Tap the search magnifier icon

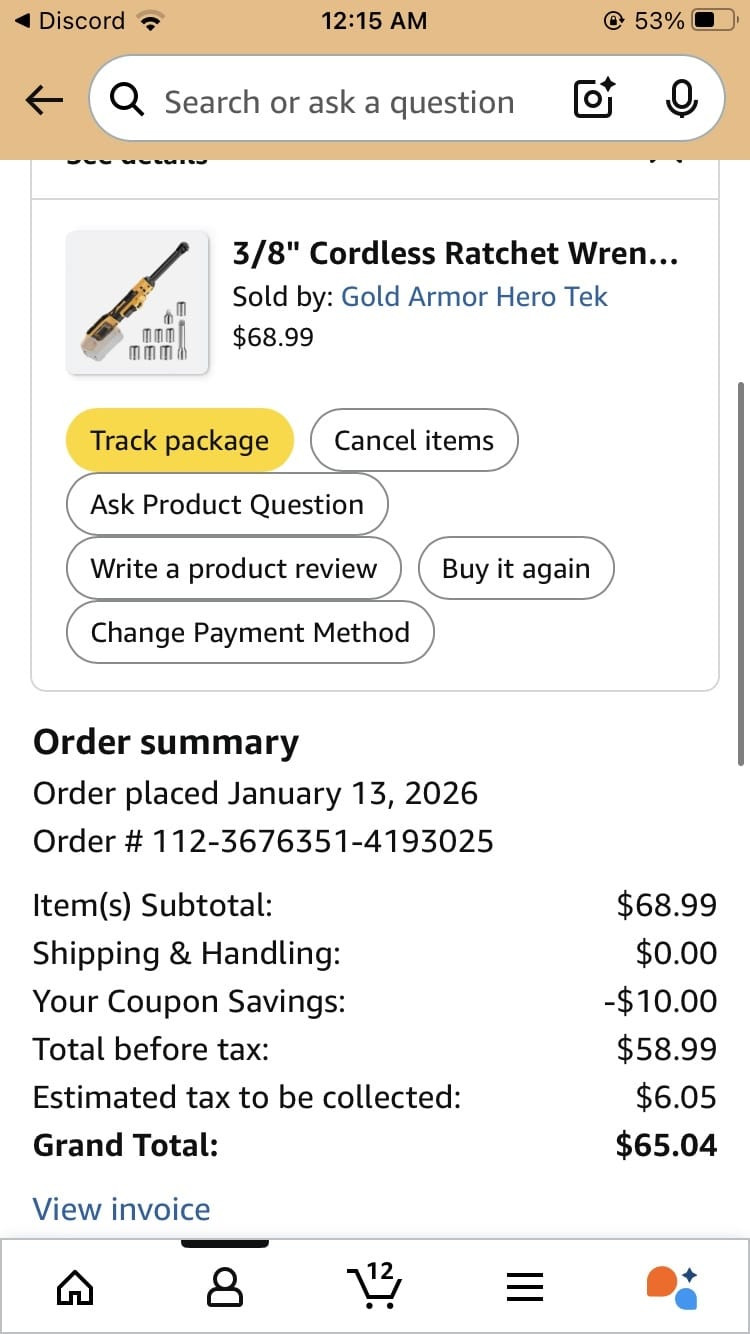tap(127, 100)
